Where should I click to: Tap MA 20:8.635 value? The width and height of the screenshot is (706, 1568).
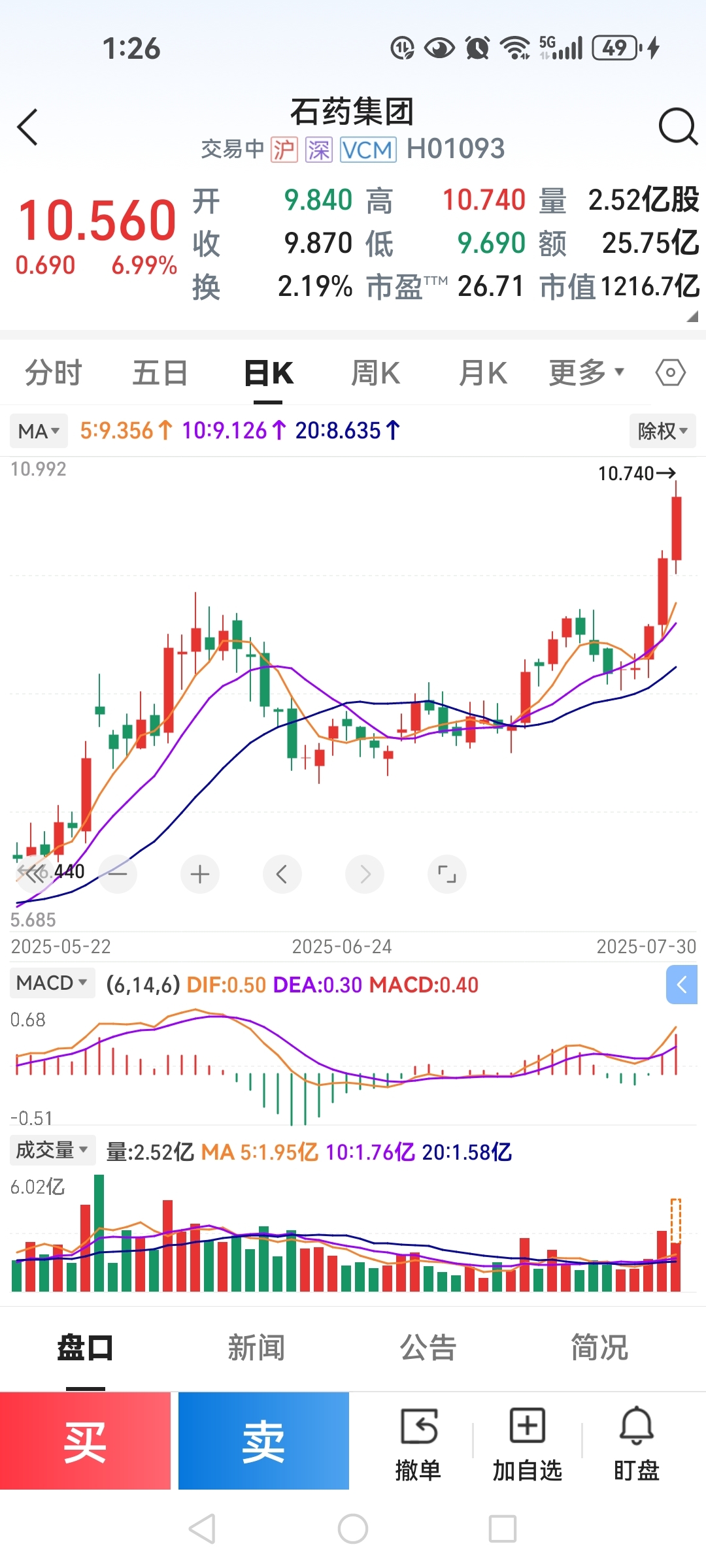[348, 431]
